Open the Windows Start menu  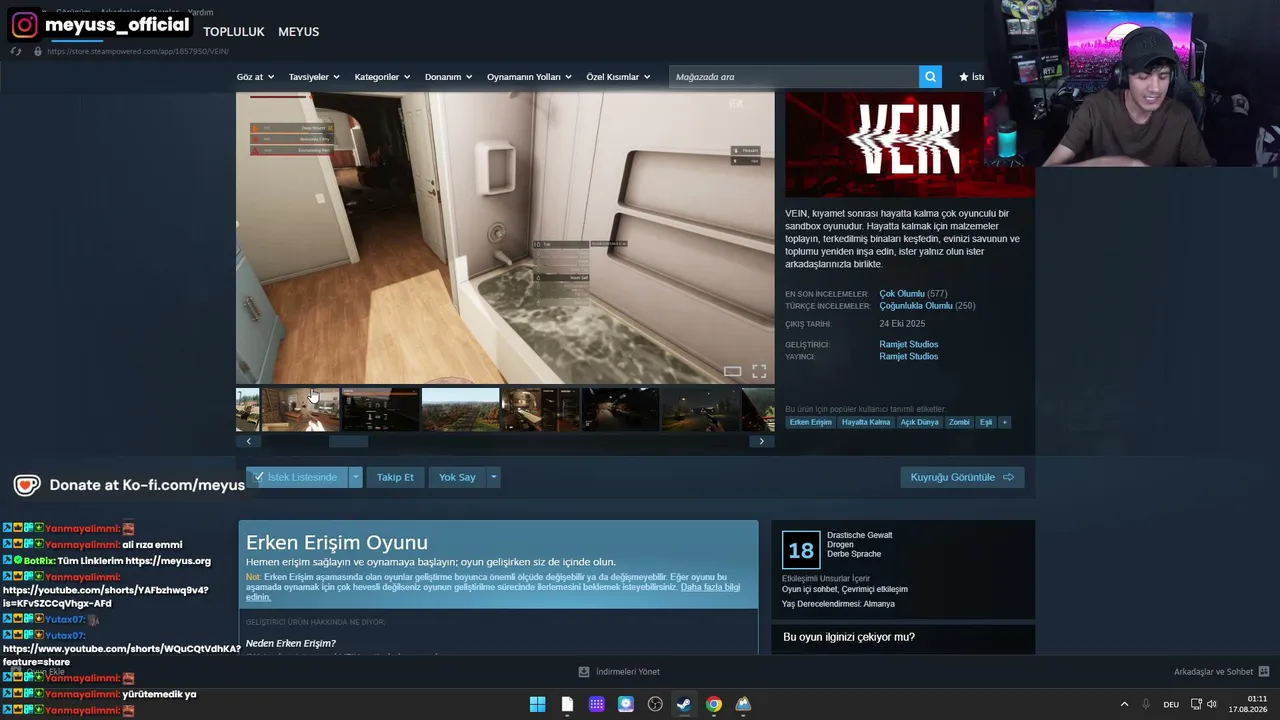(x=537, y=704)
